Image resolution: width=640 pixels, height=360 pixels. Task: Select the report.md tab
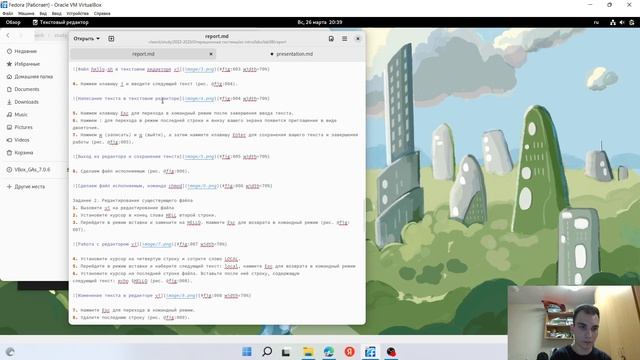coord(143,54)
